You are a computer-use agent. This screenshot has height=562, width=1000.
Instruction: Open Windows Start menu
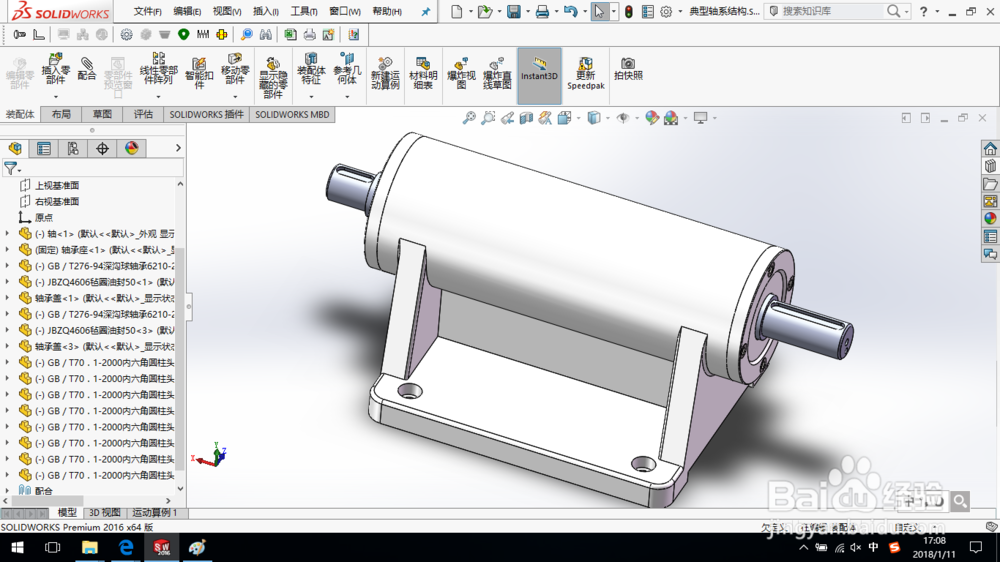pyautogui.click(x=17, y=547)
